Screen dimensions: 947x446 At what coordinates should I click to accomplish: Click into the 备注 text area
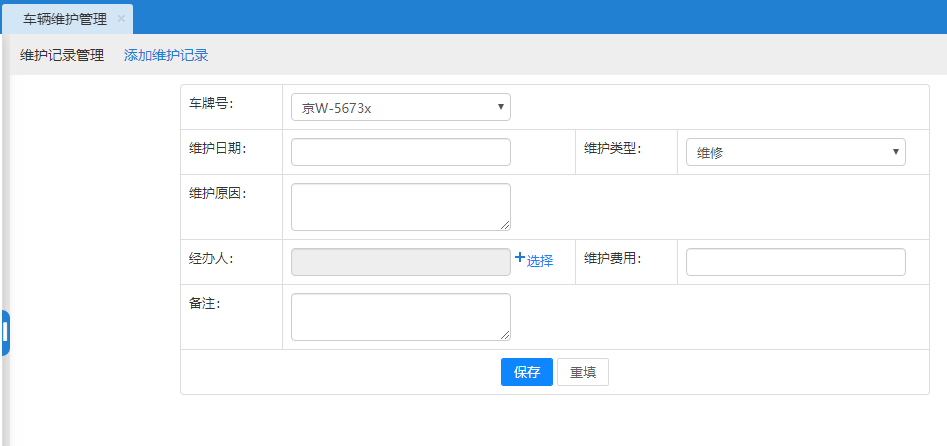(x=400, y=316)
